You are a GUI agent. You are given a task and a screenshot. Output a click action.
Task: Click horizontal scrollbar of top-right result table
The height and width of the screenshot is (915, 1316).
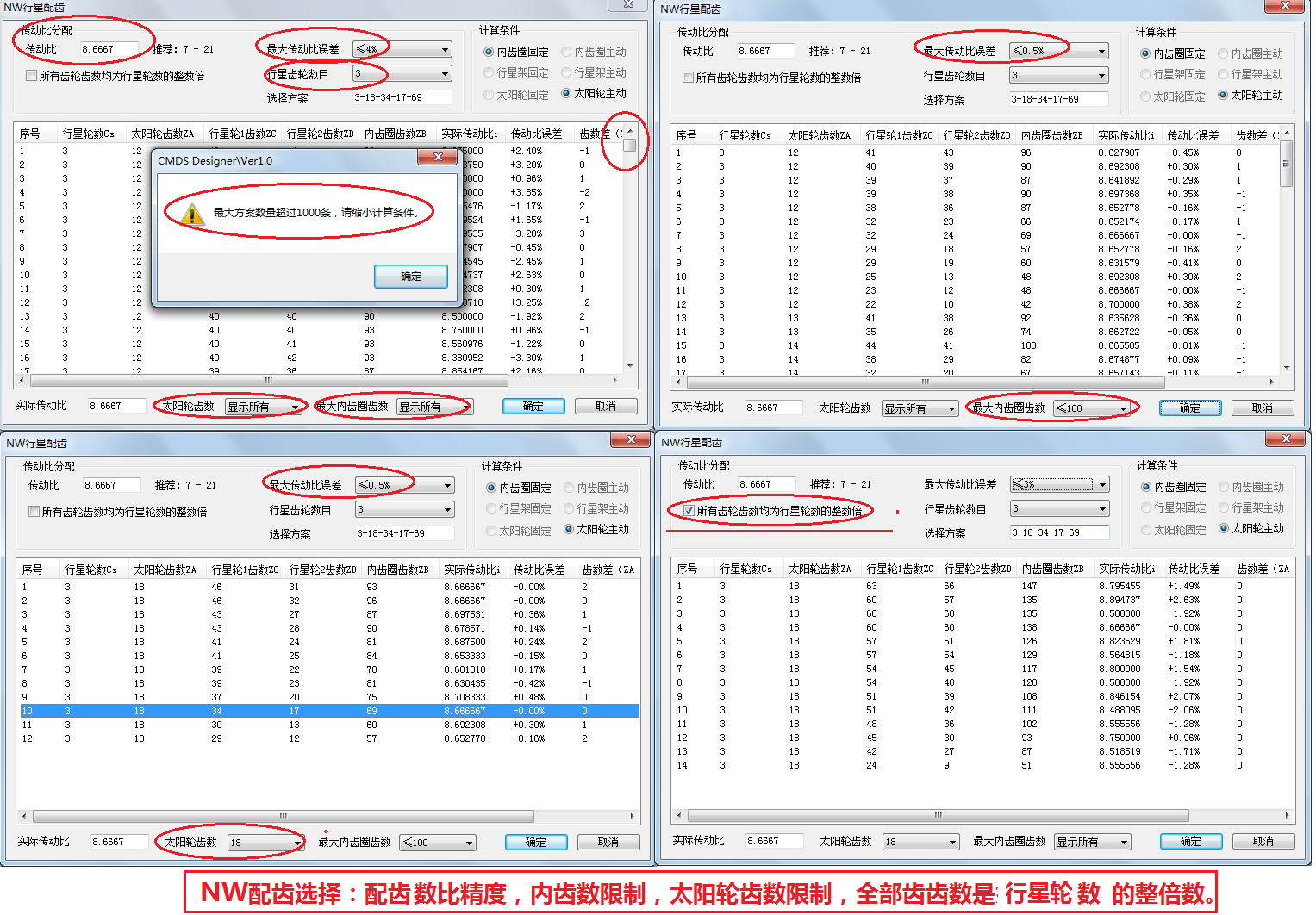976,381
